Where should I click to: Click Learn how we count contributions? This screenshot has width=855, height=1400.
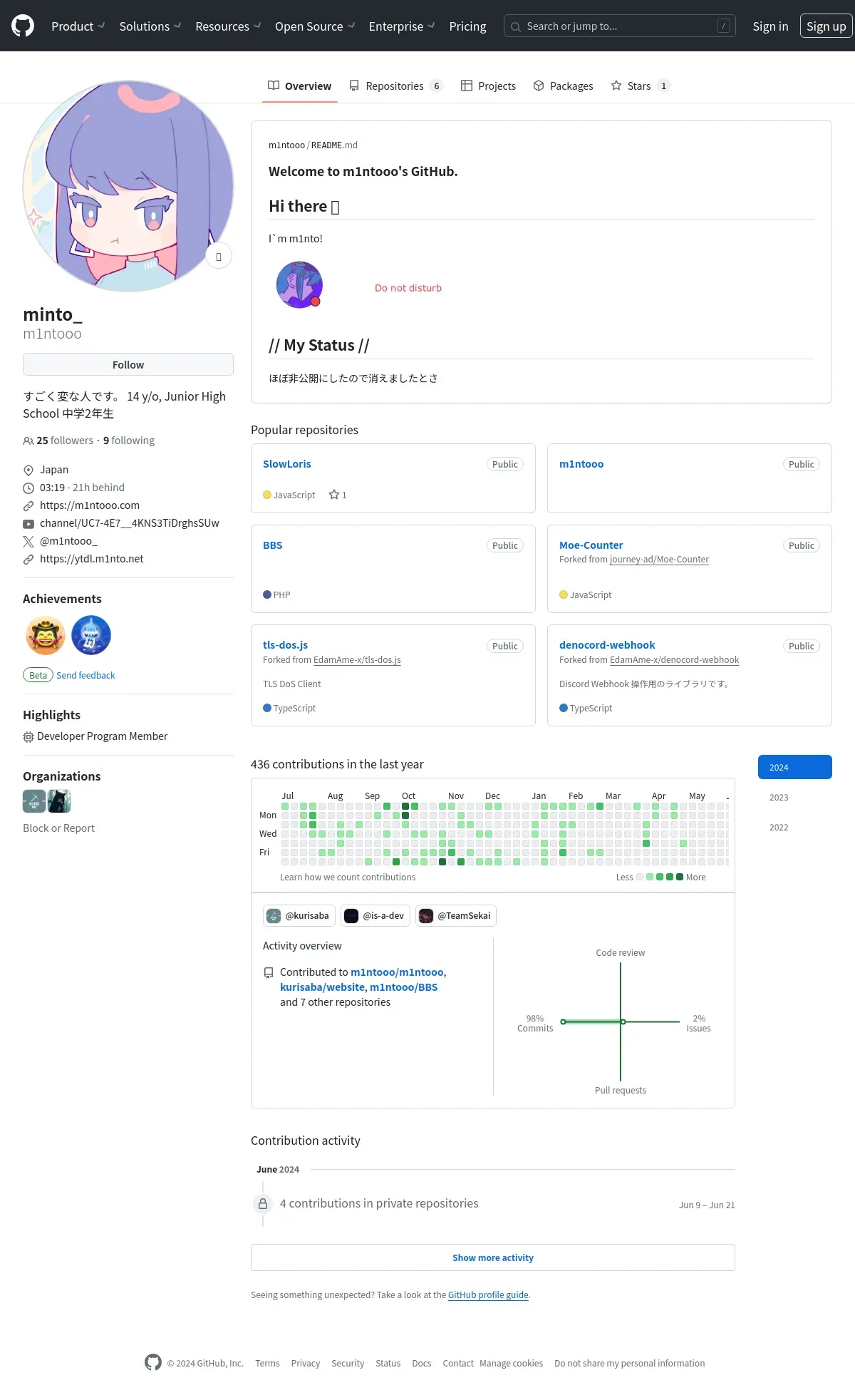coord(348,877)
